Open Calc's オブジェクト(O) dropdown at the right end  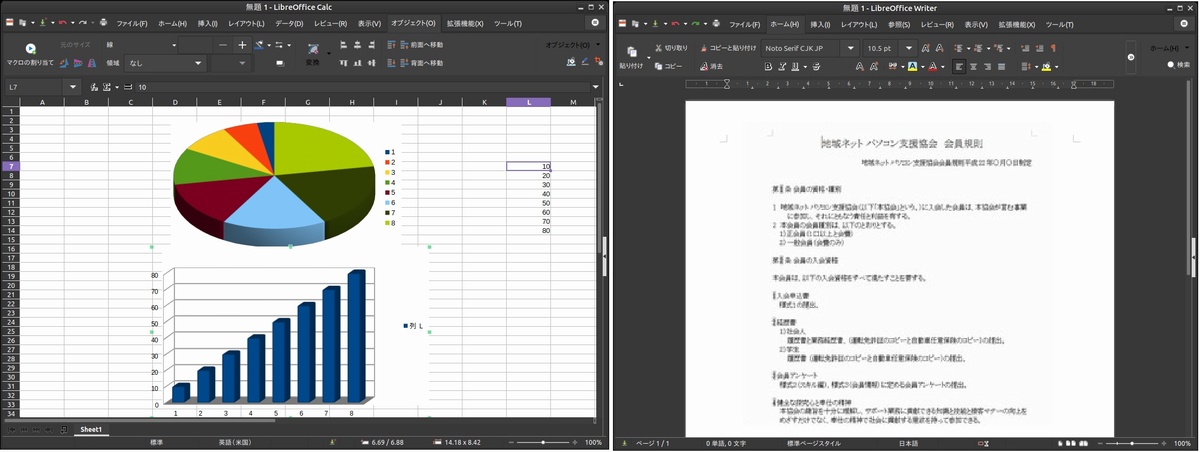tap(573, 45)
